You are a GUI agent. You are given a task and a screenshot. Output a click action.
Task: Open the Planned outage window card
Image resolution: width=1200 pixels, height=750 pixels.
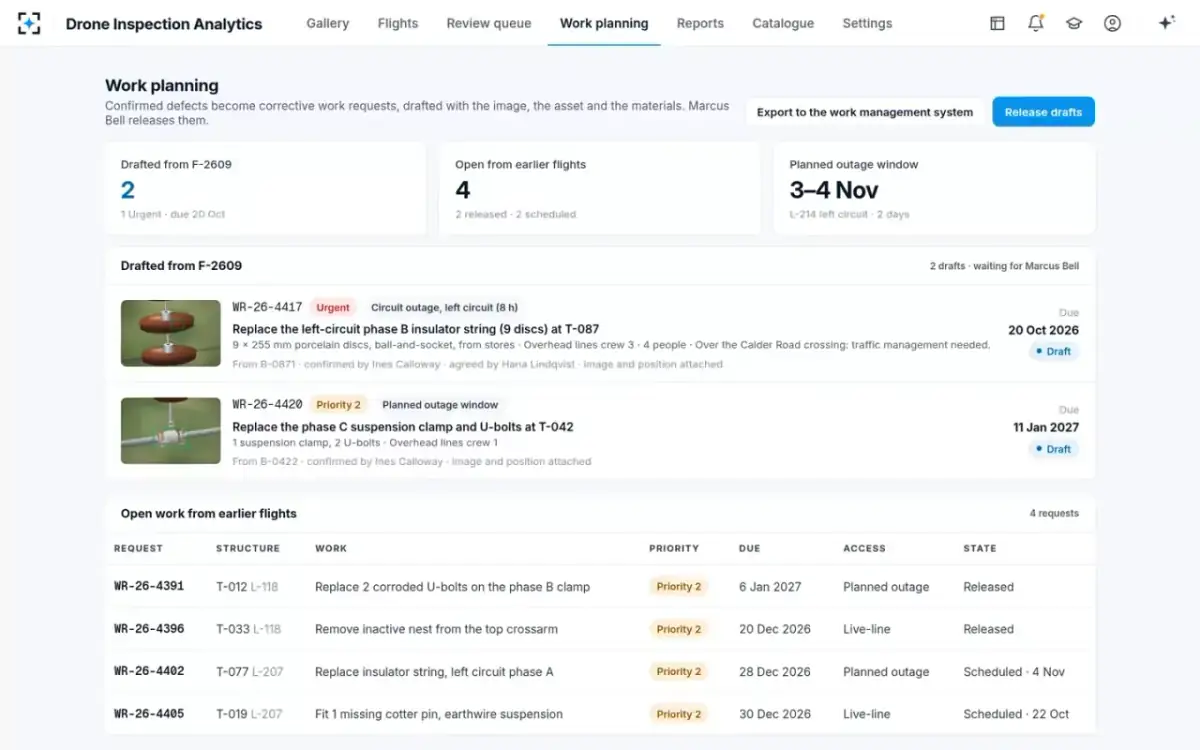pos(934,189)
